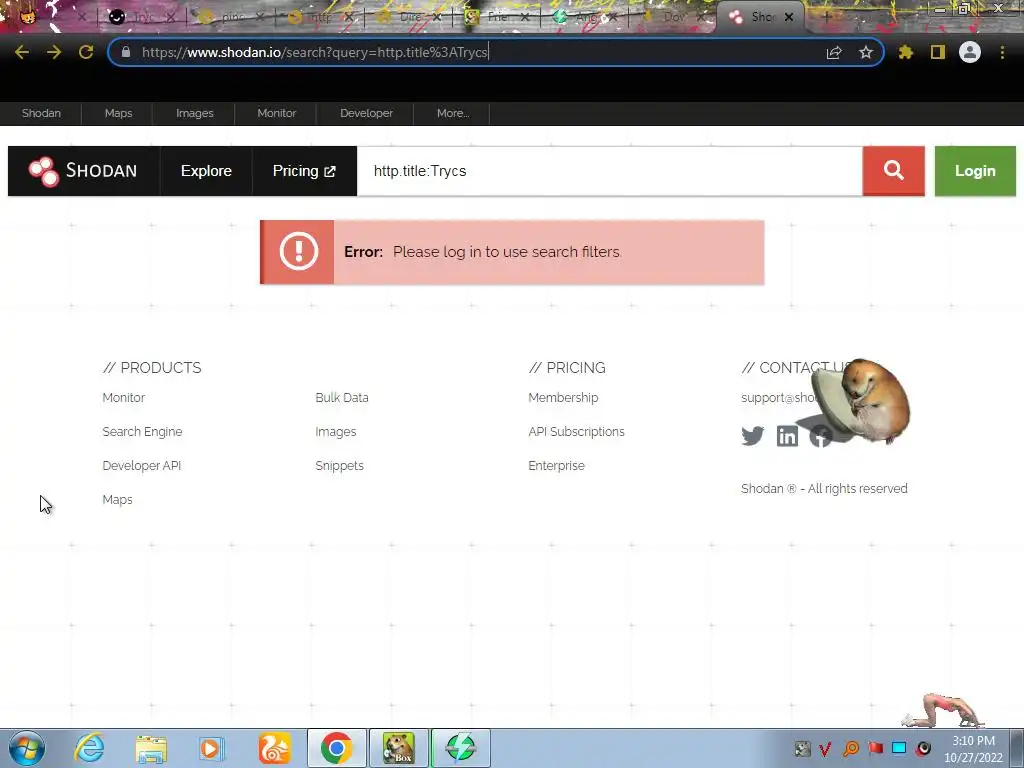Image resolution: width=1024 pixels, height=768 pixels.
Task: Open Monitor in the top nav bar
Action: 276,113
